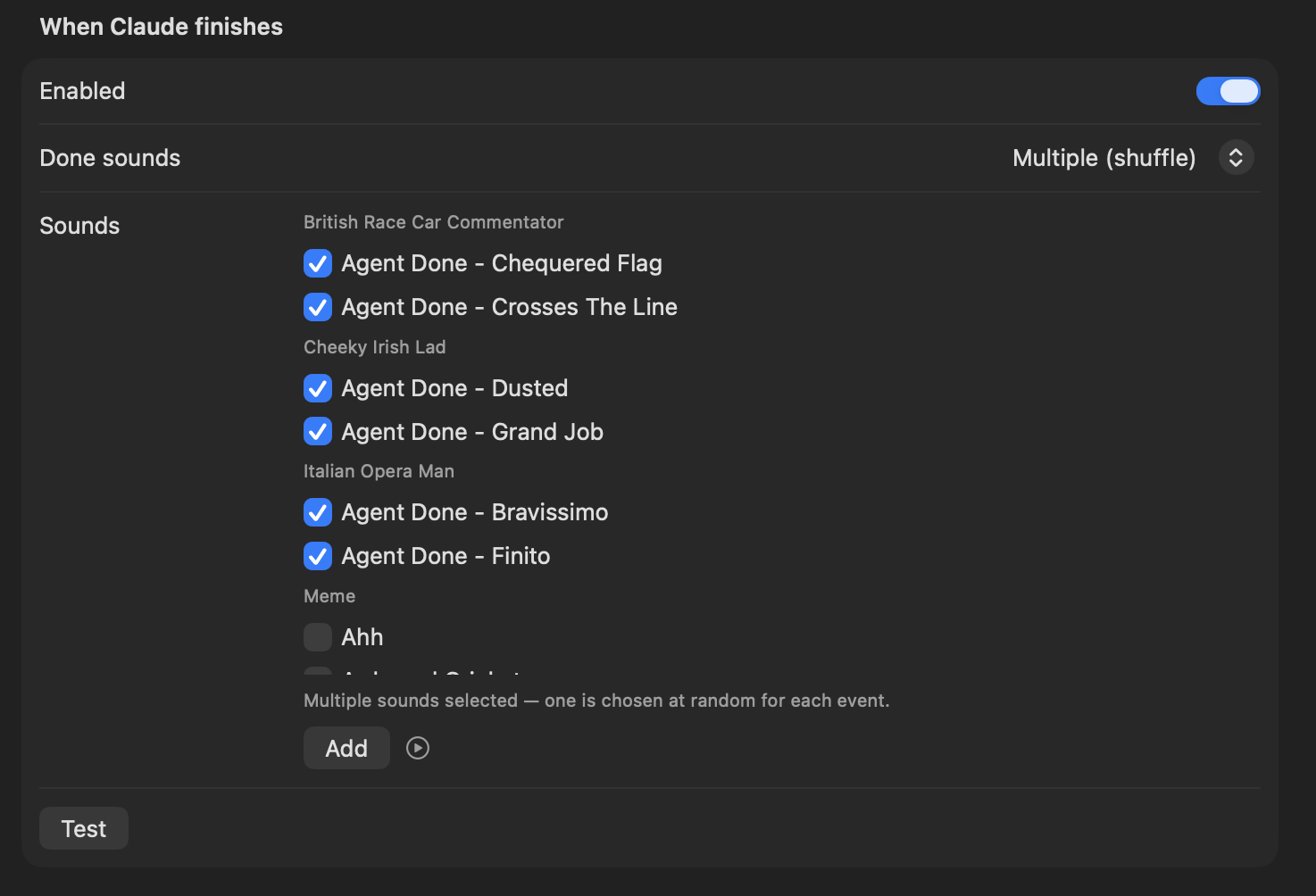Click the Multiple sounds selected hint text
Screen dimensions: 1316x896
click(x=596, y=701)
